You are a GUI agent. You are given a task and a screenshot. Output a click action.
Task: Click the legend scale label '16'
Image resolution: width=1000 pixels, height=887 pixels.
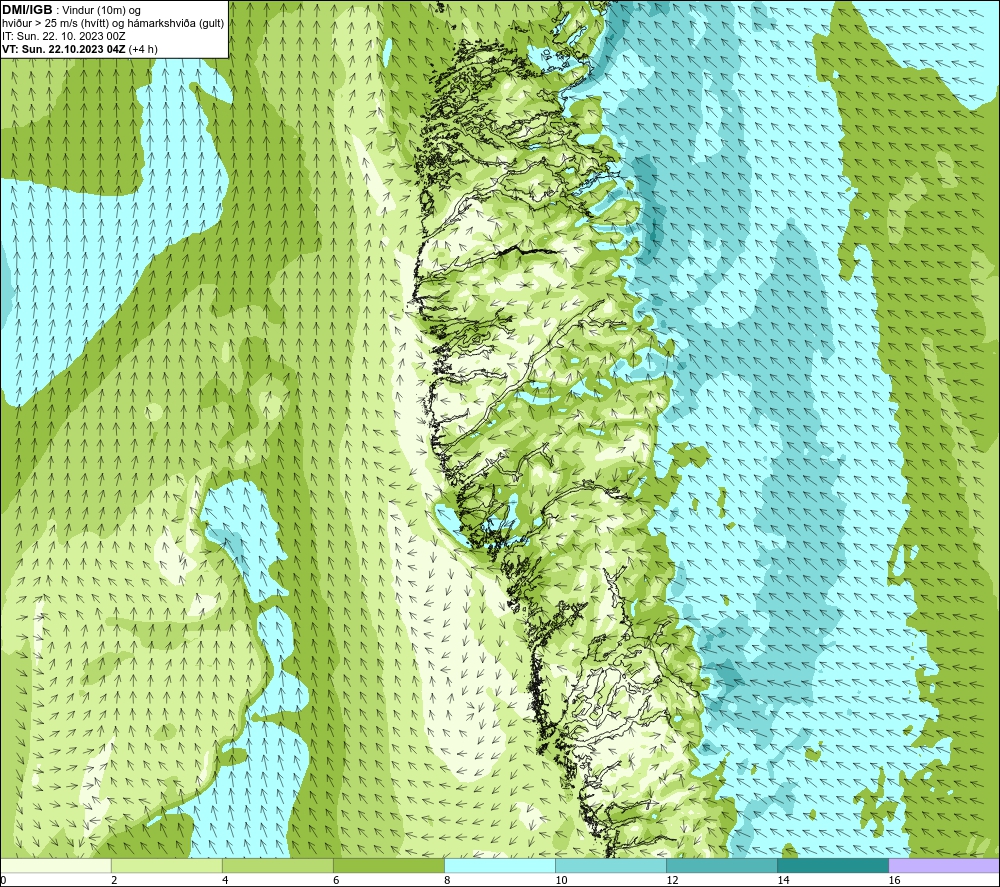pos(894,881)
